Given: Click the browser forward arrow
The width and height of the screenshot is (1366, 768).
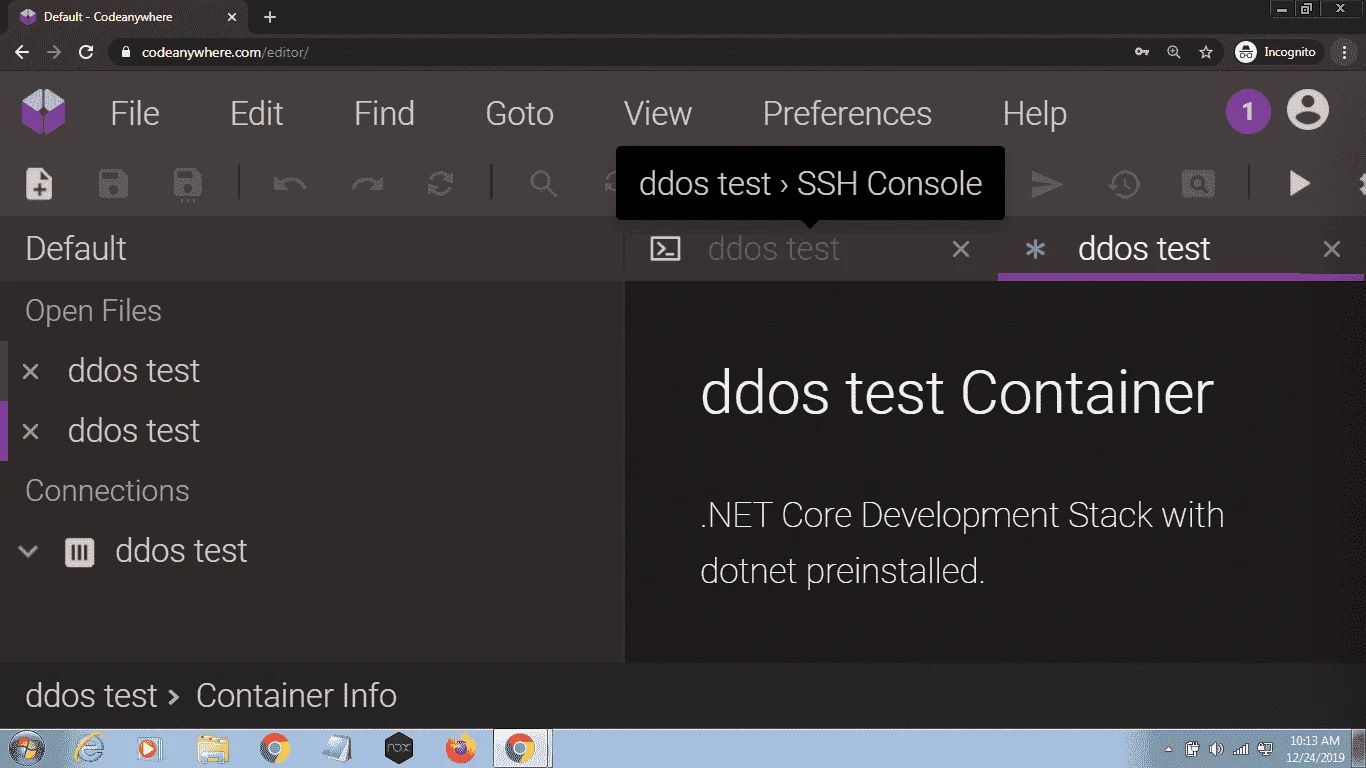Looking at the screenshot, I should click(x=54, y=52).
